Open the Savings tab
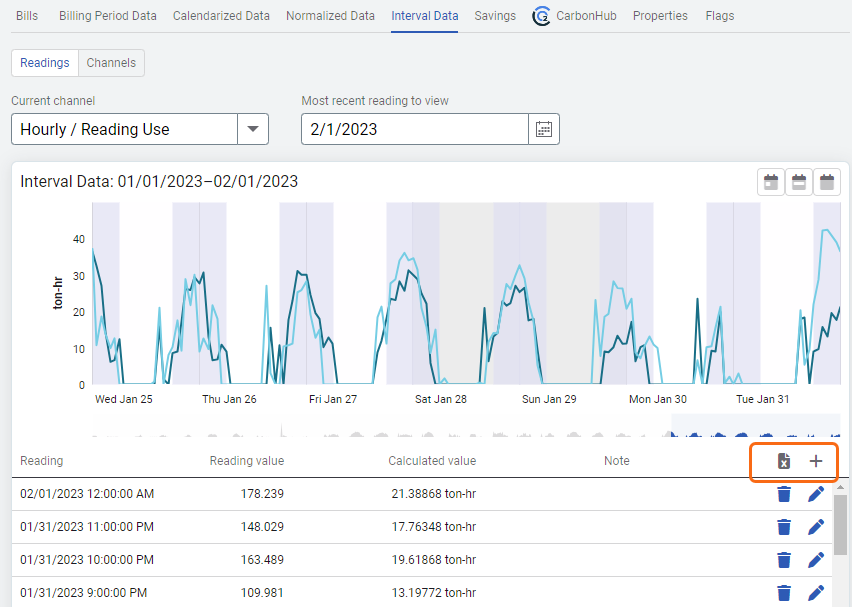852x607 pixels. (x=495, y=16)
